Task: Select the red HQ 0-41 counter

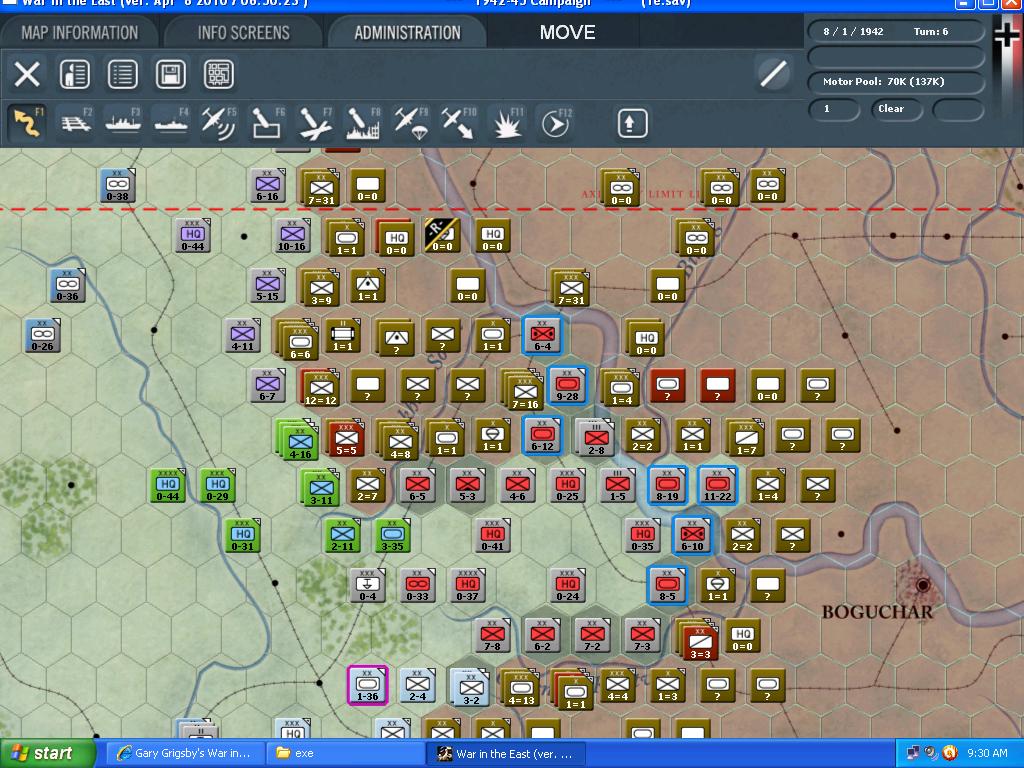Action: 492,536
